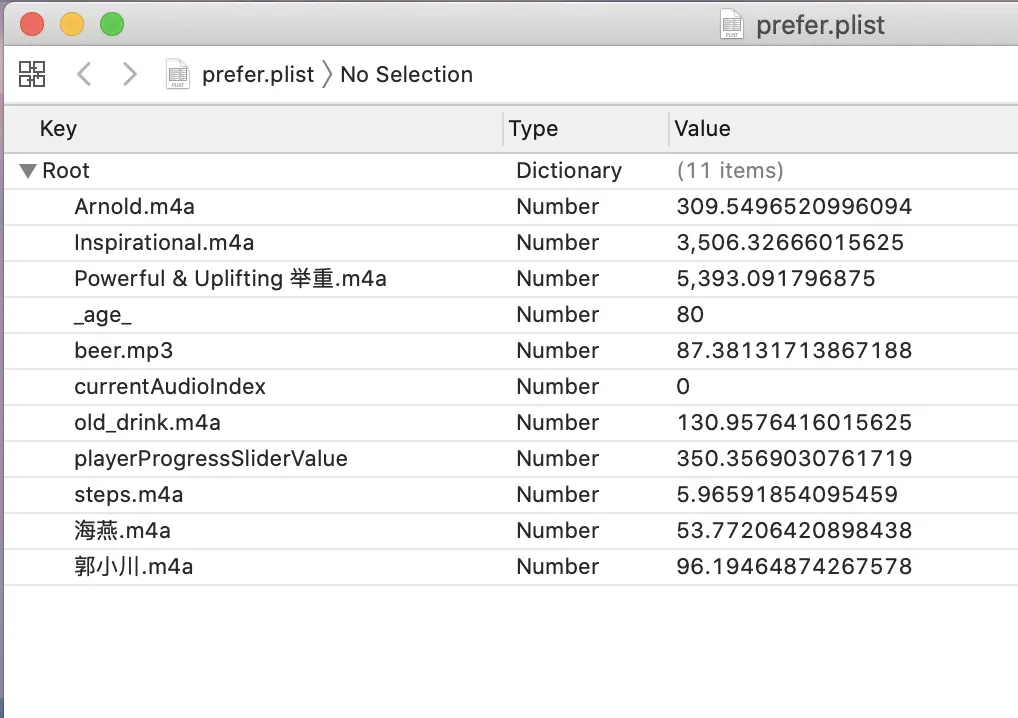Image resolution: width=1018 pixels, height=718 pixels.
Task: Click value 3,506.32666015625
Action: [x=789, y=243]
